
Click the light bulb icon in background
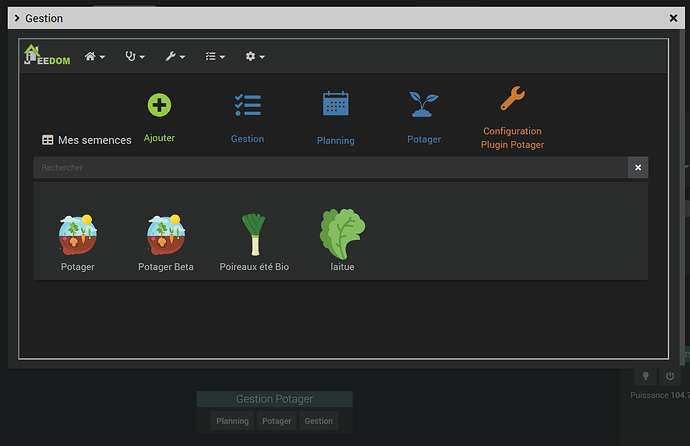(646, 376)
